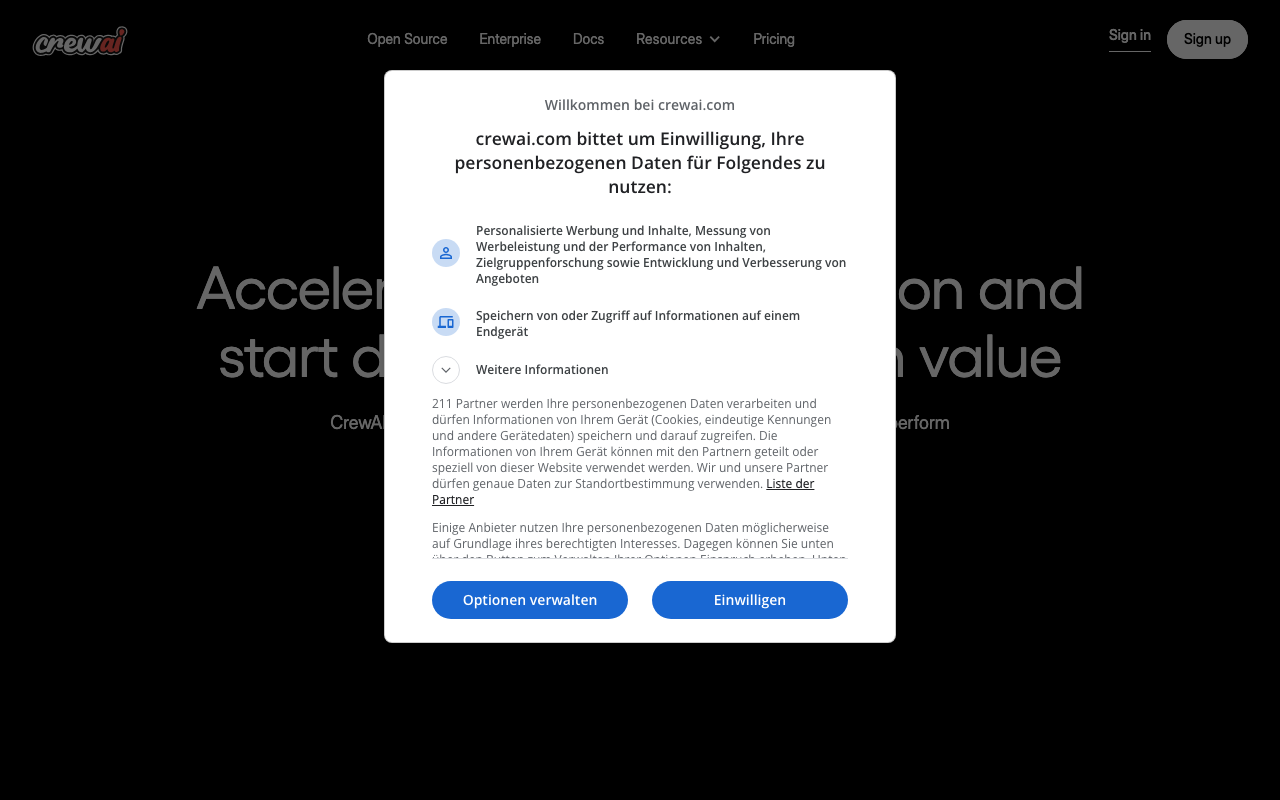Click the personalized ads person icon
1280x800 pixels.
[446, 253]
